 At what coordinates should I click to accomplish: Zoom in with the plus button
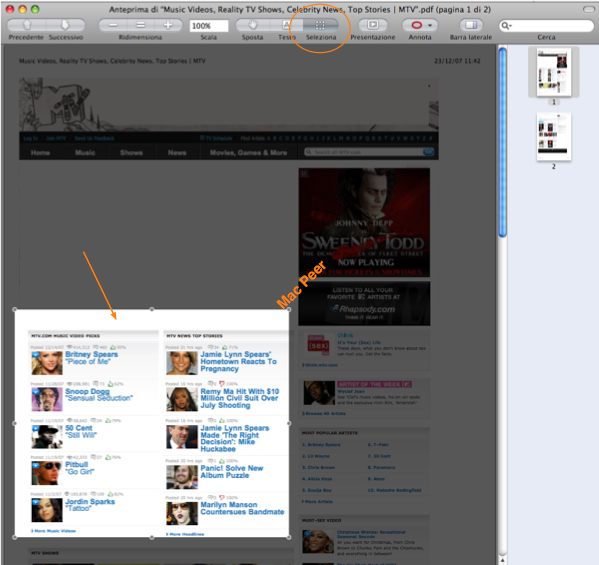tap(168, 25)
